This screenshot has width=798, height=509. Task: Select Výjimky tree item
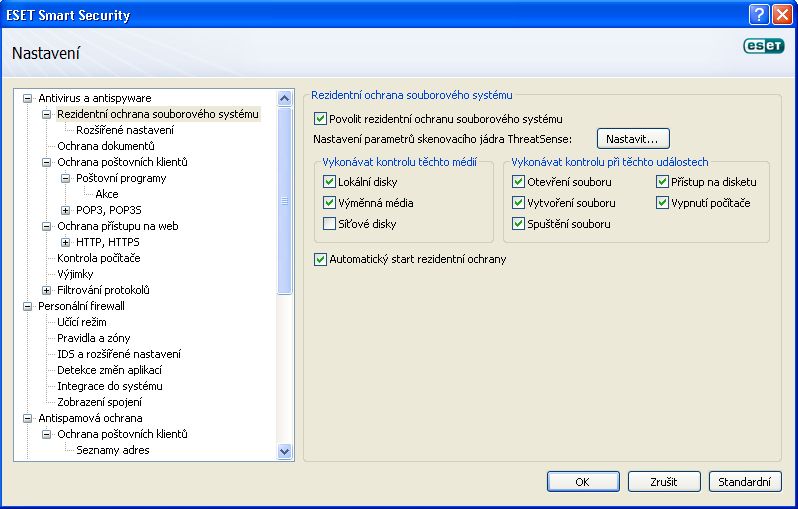75,274
